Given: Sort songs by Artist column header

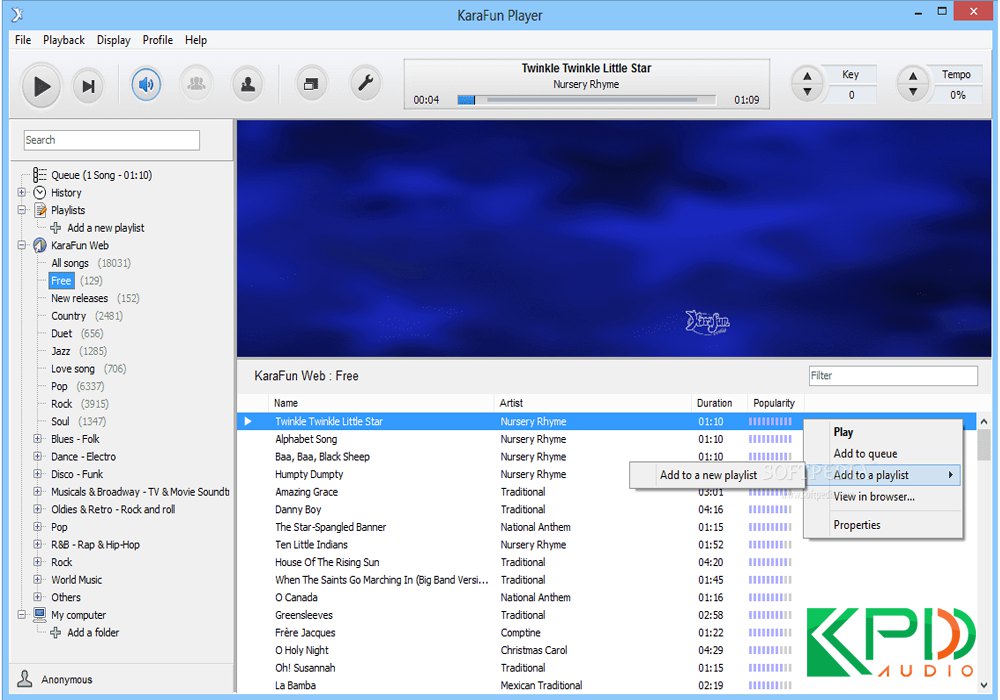Looking at the screenshot, I should click(x=511, y=403).
